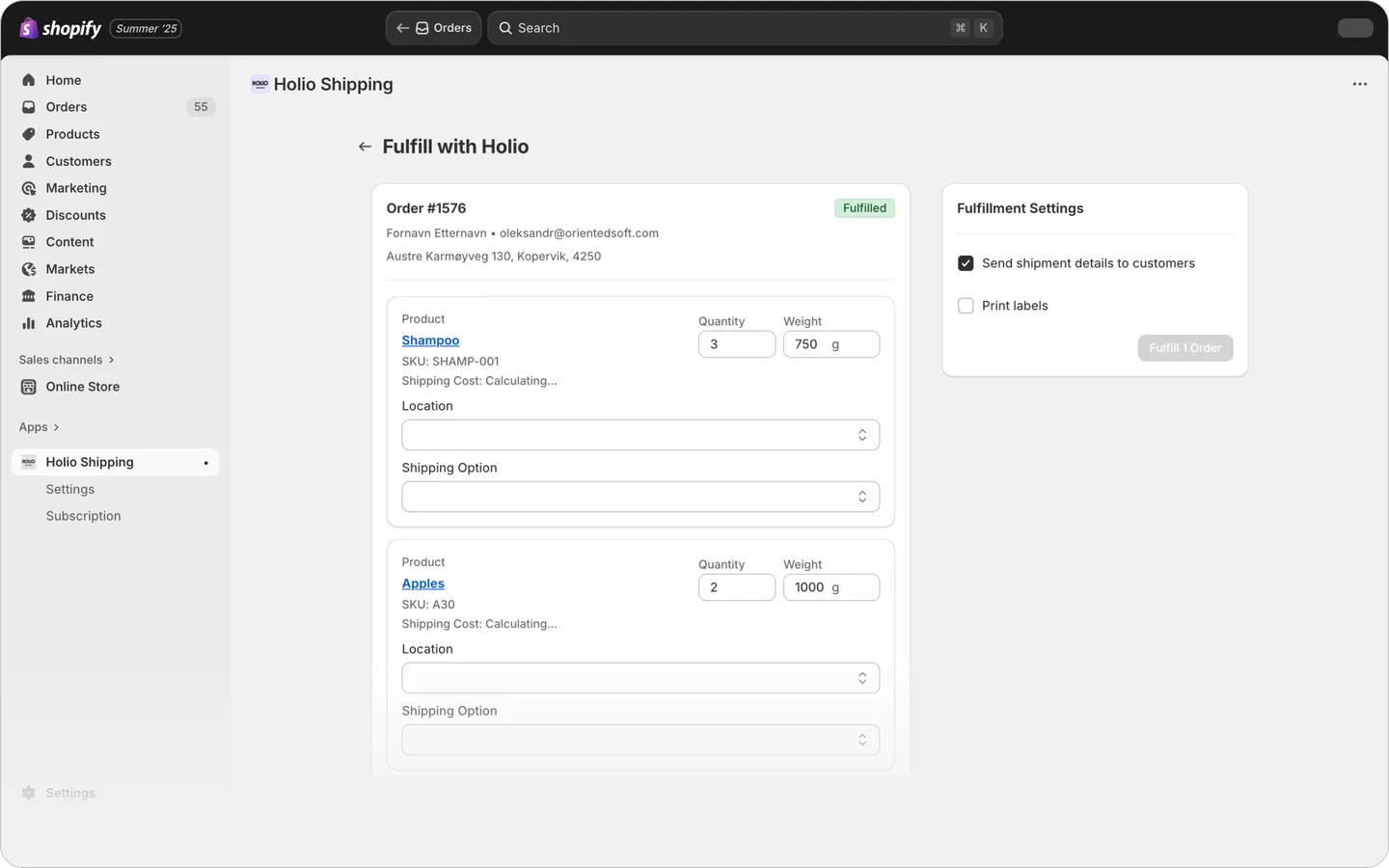Click the Products tag icon
This screenshot has width=1389, height=868.
[x=29, y=134]
